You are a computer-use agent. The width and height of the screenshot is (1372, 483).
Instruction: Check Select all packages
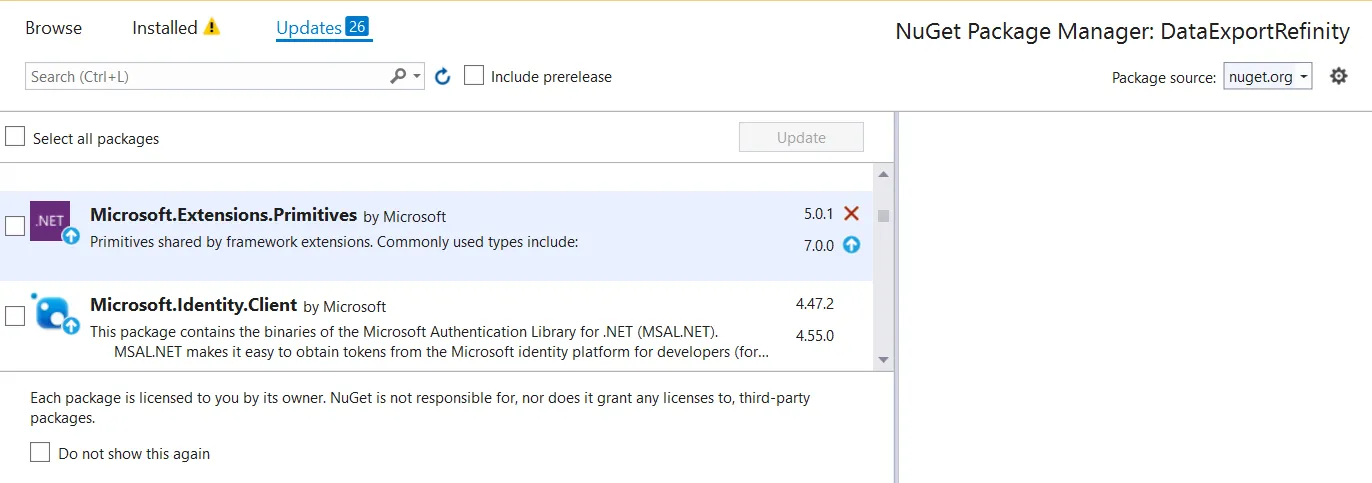[x=15, y=137]
